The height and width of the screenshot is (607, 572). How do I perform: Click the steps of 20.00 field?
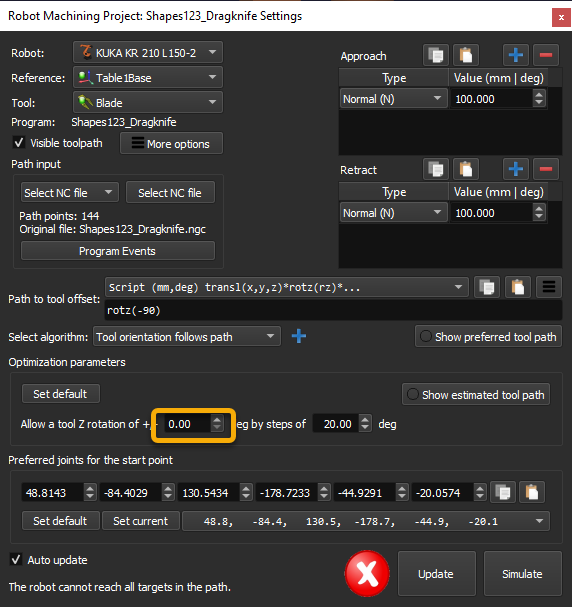pos(336,424)
